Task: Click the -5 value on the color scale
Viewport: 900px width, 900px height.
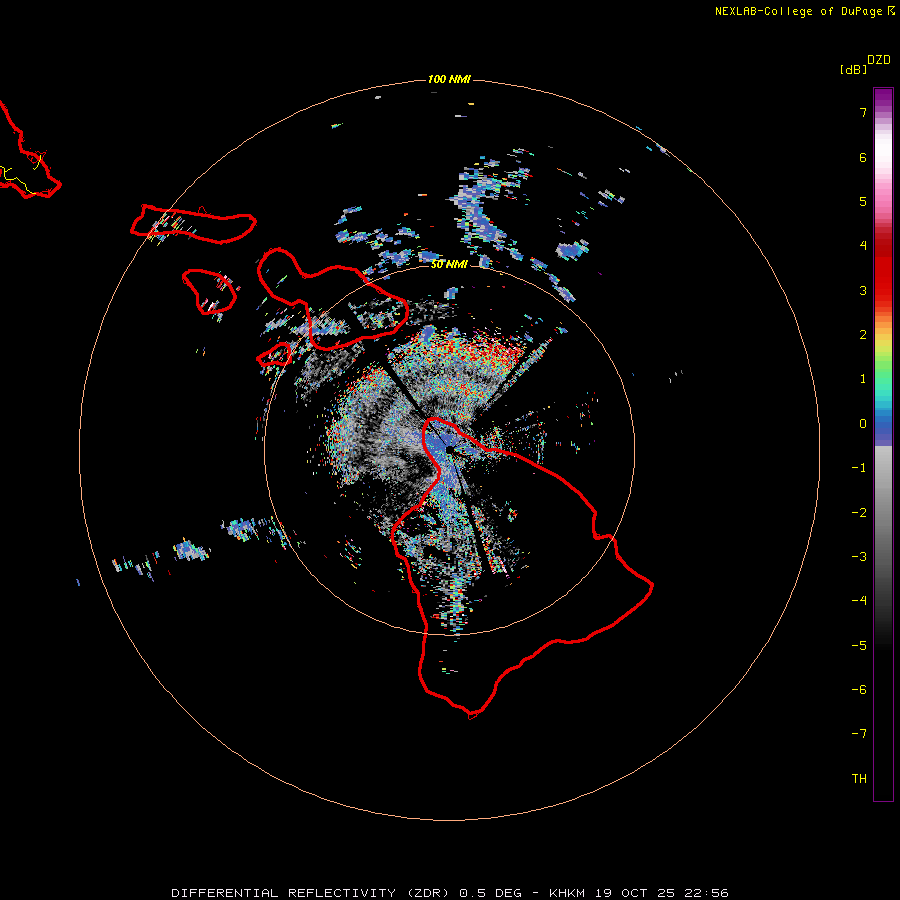Action: (x=859, y=646)
